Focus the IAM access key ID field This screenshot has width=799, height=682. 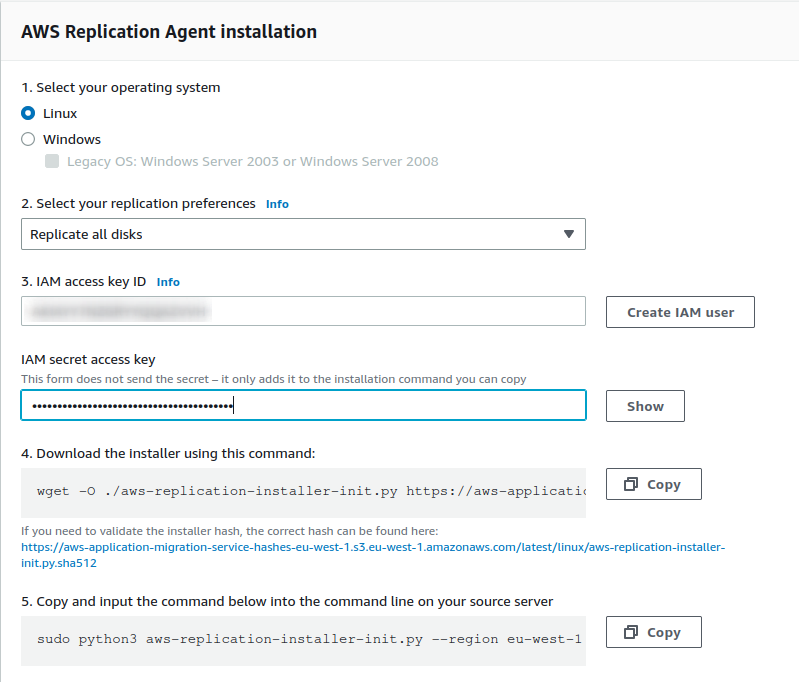coord(303,312)
